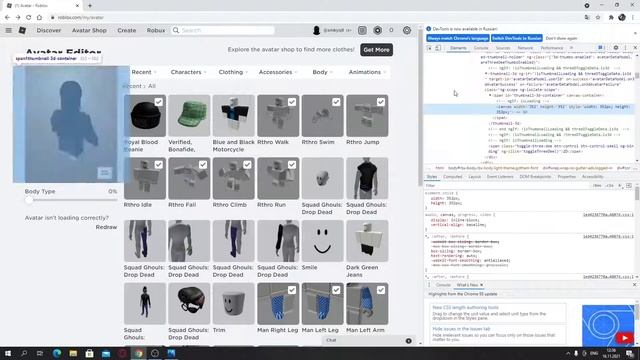640x360 pixels.
Task: Open DevTools settings gear
Action: click(x=616, y=48)
